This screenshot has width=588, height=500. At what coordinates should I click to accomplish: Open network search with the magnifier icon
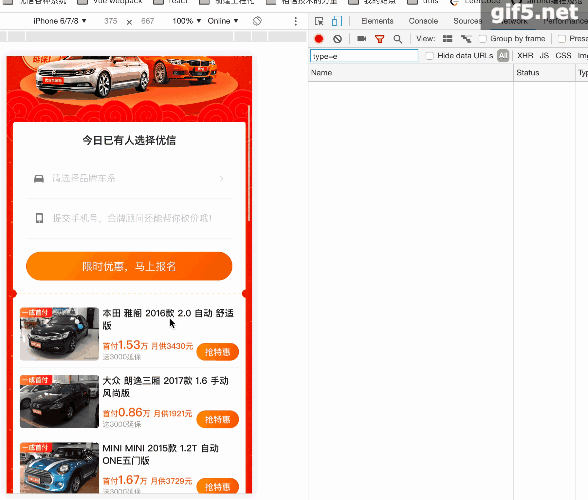398,39
